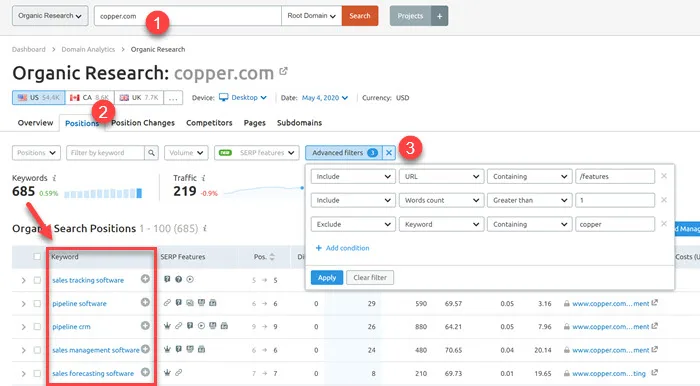The height and width of the screenshot is (386, 700).
Task: Open the Organic Research dropdown
Action: click(50, 16)
